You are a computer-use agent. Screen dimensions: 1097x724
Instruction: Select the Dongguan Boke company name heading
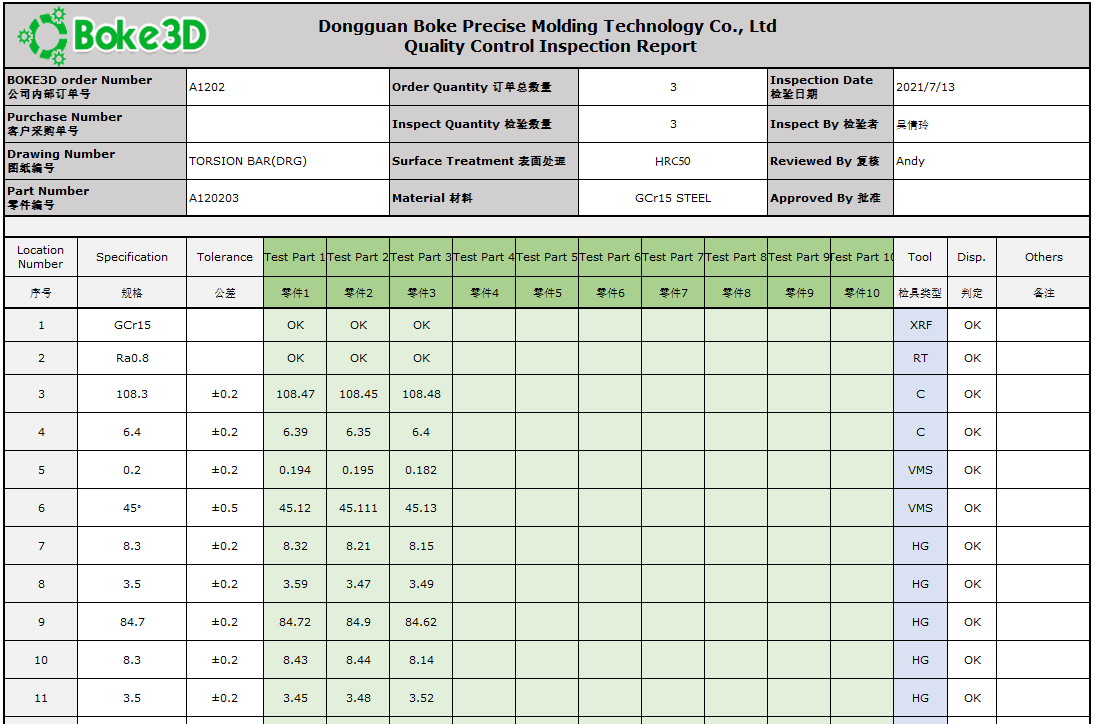(547, 26)
